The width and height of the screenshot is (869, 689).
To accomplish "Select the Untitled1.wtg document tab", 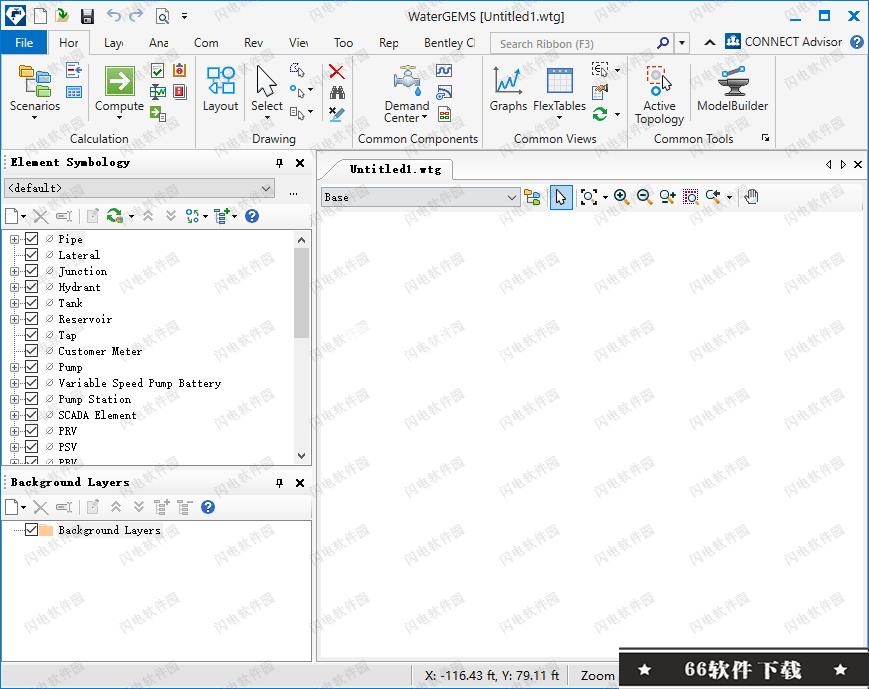I will click(x=395, y=170).
